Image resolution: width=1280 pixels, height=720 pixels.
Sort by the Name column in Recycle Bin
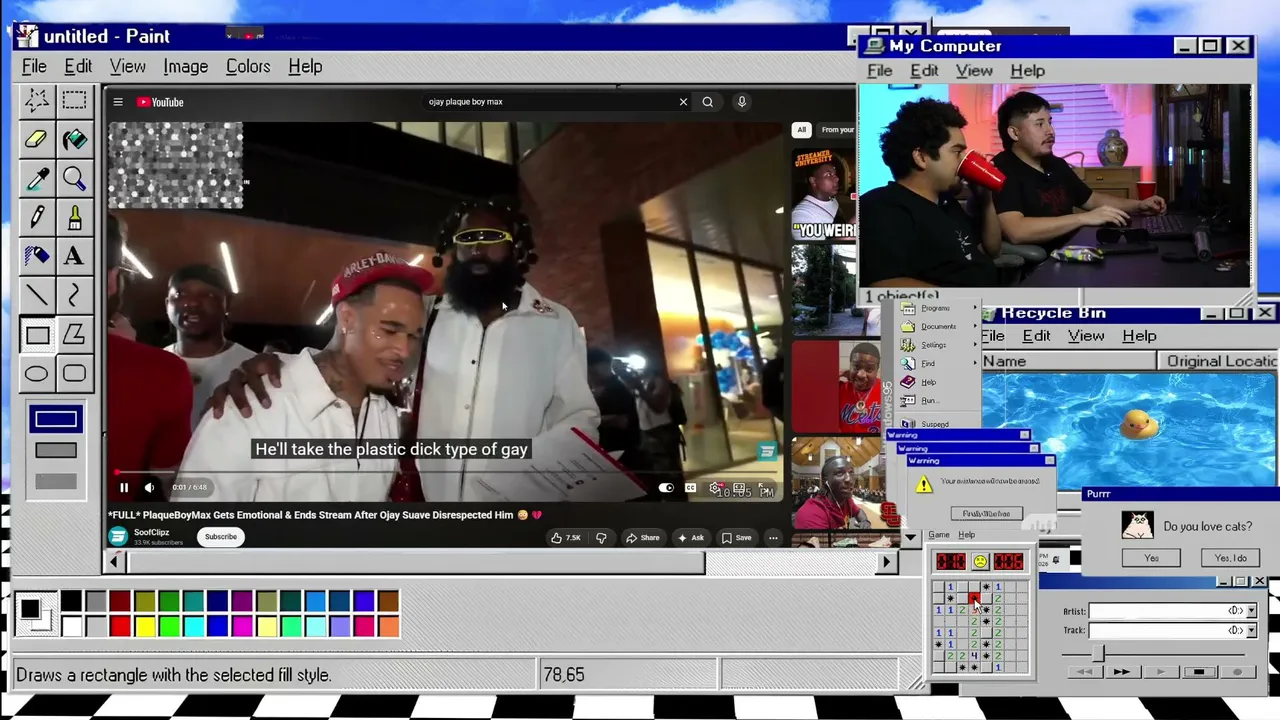click(1068, 361)
